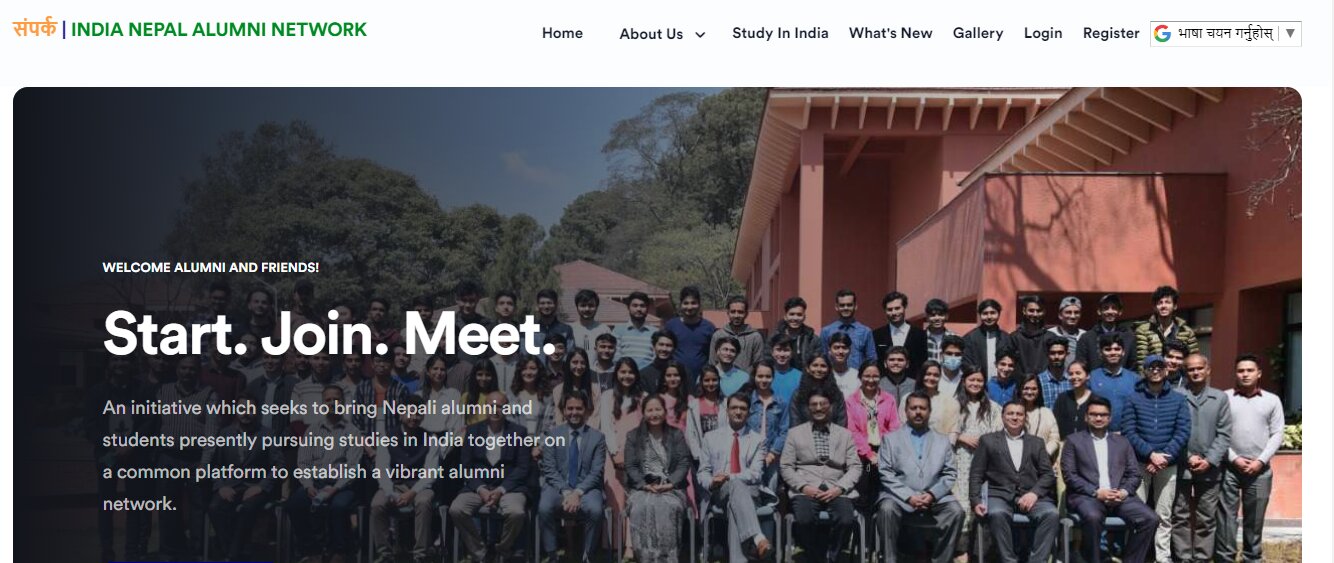Open the About Us menu
Viewport: 1334px width, 563px height.
click(x=651, y=34)
